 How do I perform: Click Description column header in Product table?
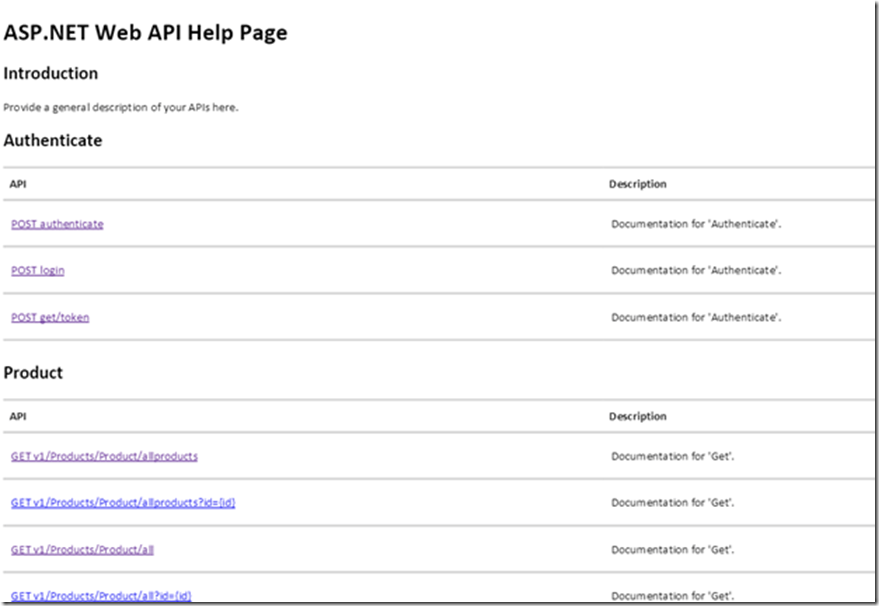point(637,416)
